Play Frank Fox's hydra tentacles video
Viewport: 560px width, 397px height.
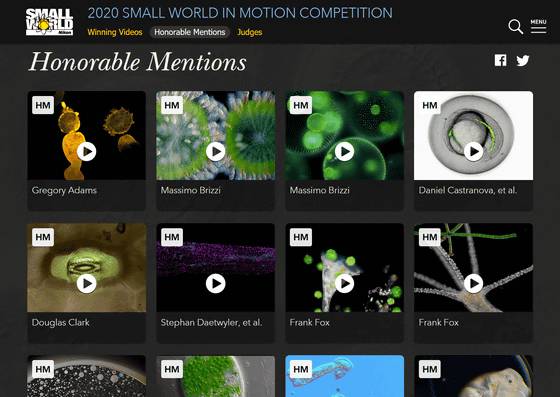(x=474, y=284)
